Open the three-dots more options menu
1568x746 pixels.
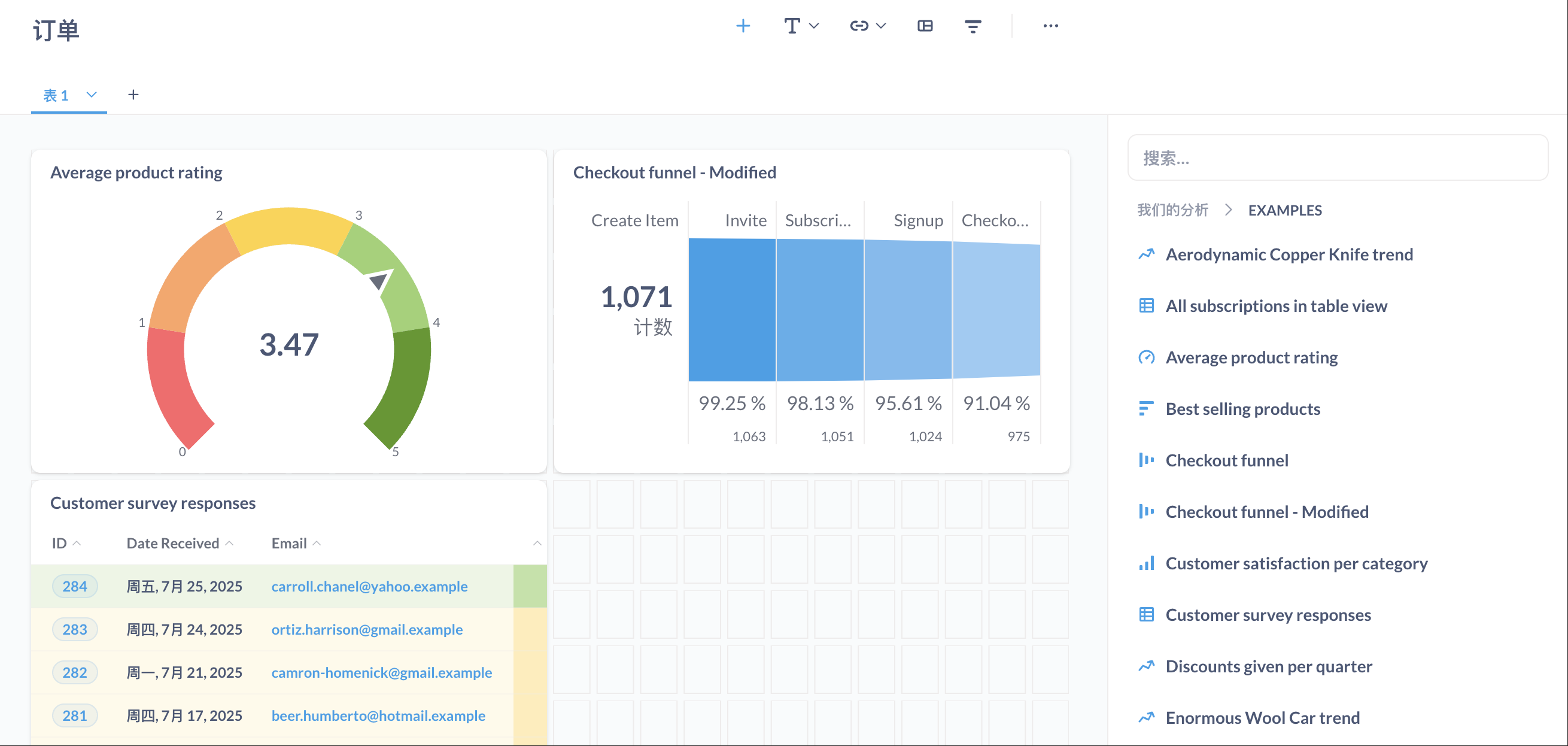1050,26
